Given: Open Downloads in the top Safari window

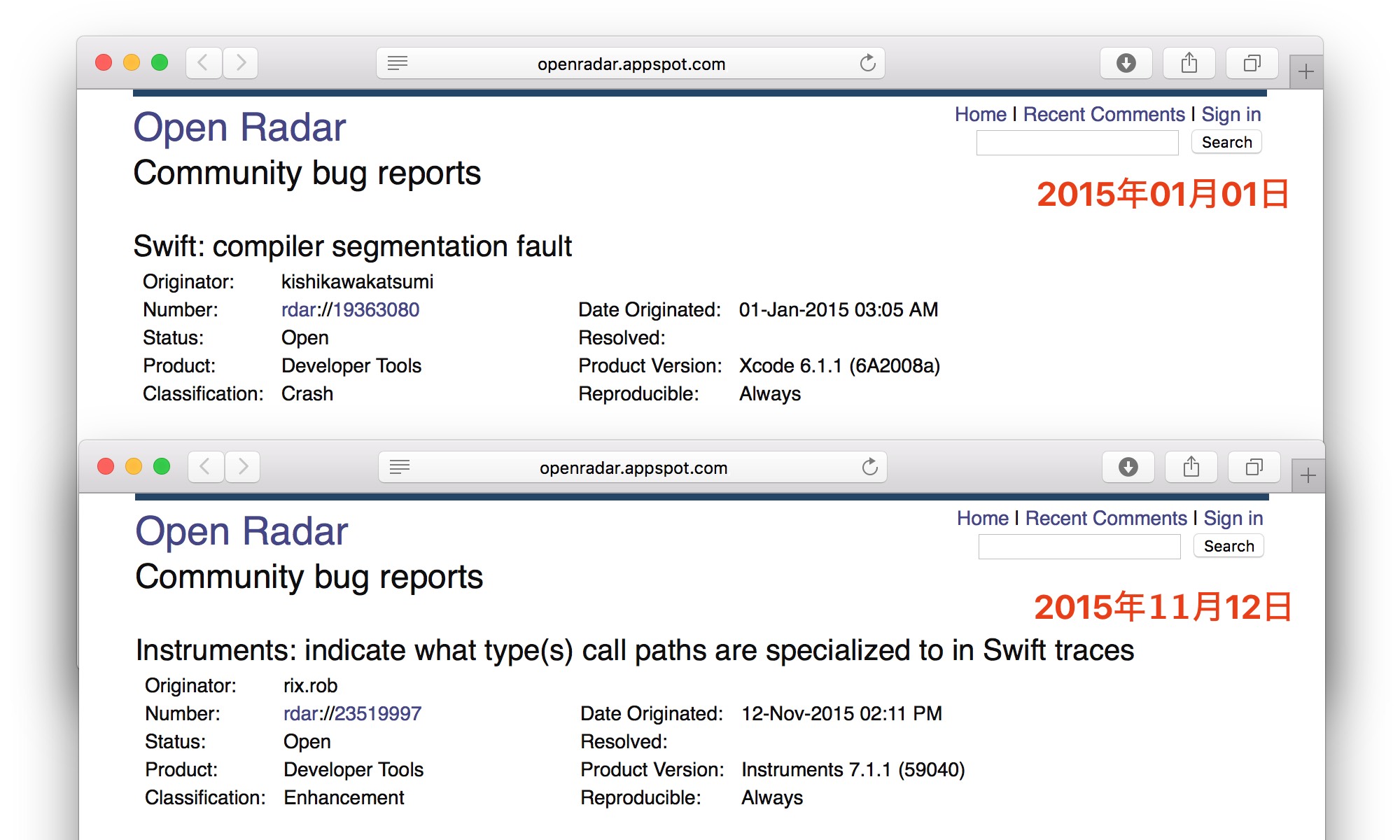Looking at the screenshot, I should pos(1126,63).
